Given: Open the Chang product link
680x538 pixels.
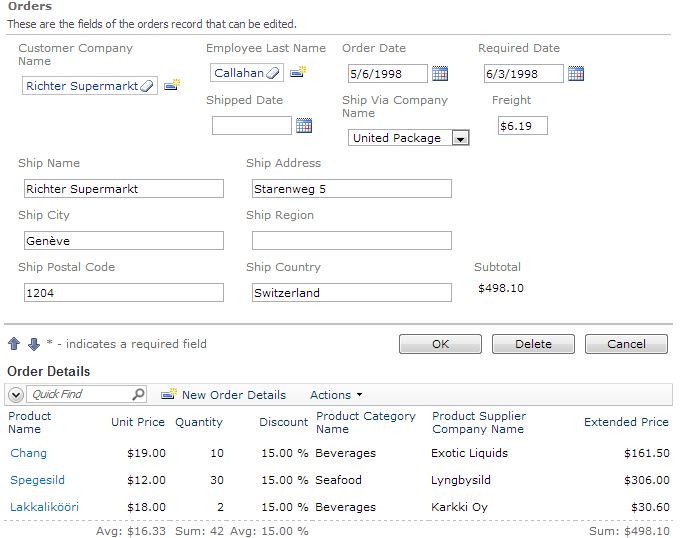Looking at the screenshot, I should point(28,453).
